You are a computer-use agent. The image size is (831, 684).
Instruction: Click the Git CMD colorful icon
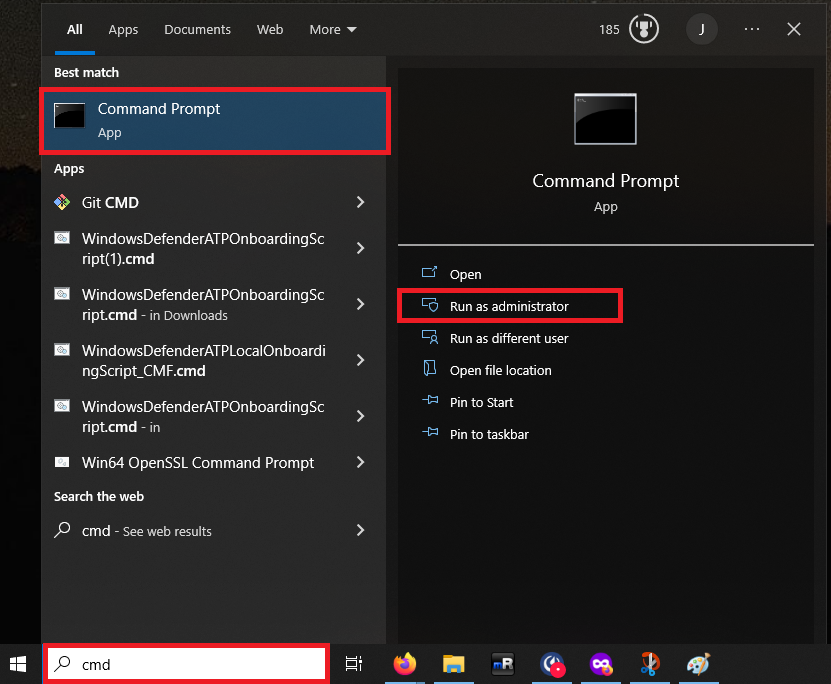(x=62, y=202)
